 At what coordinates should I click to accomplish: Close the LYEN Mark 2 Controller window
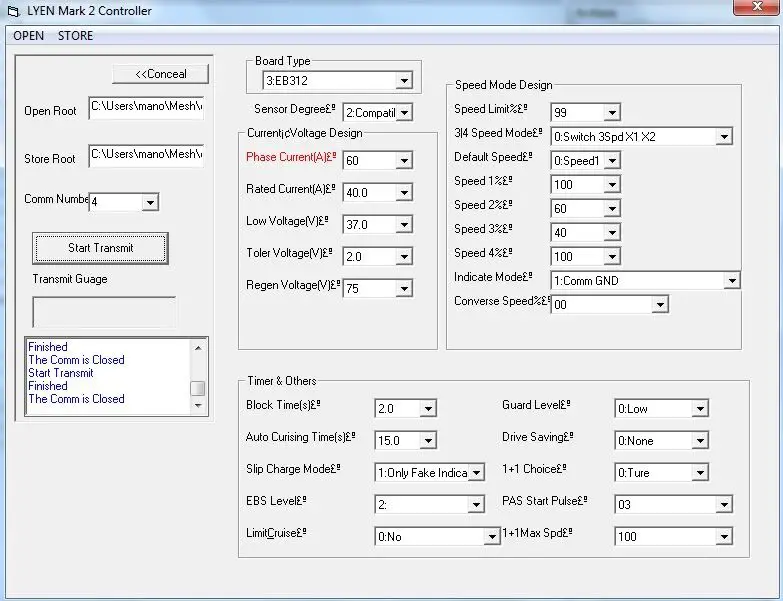point(757,7)
